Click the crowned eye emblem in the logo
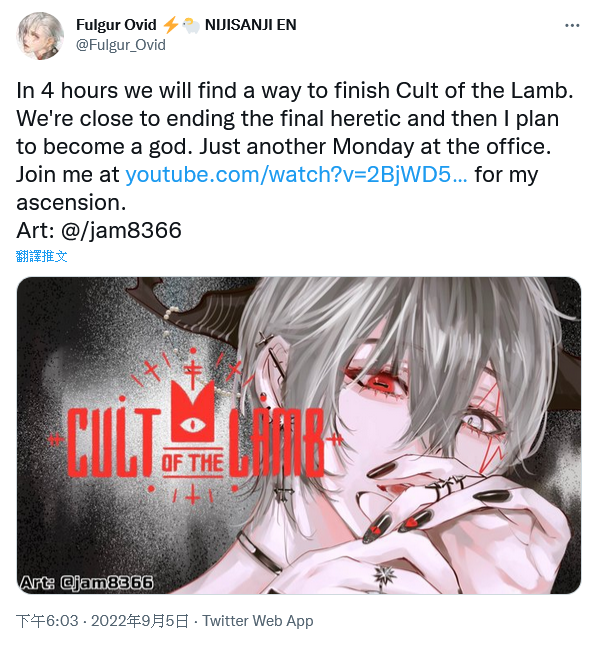 (x=192, y=414)
